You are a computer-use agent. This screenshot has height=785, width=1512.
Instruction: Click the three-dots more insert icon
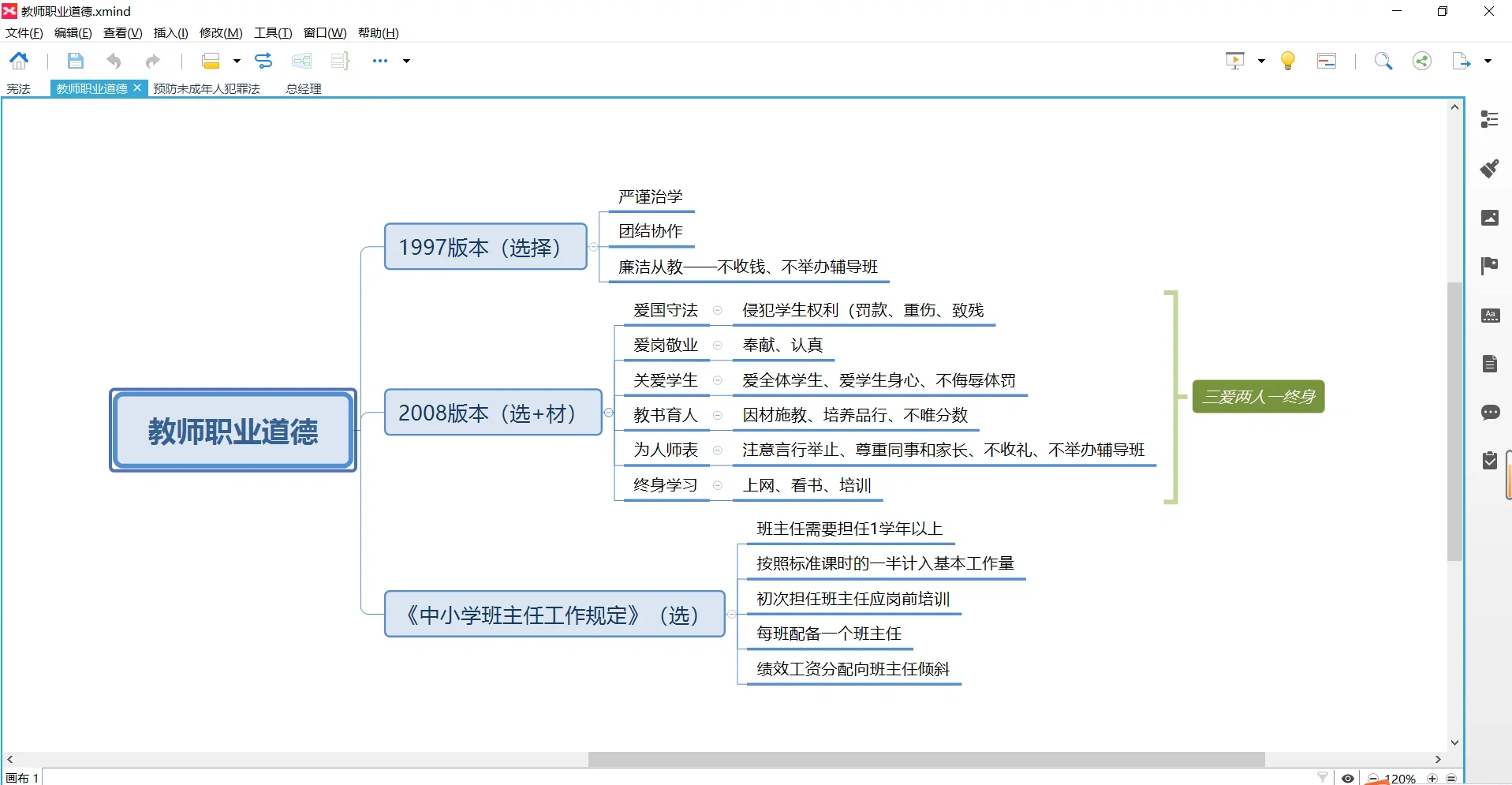pos(380,61)
